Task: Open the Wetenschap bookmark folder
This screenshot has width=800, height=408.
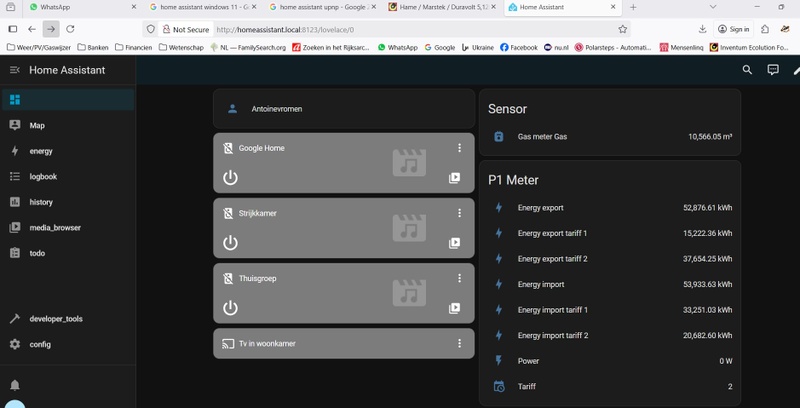Action: point(181,47)
